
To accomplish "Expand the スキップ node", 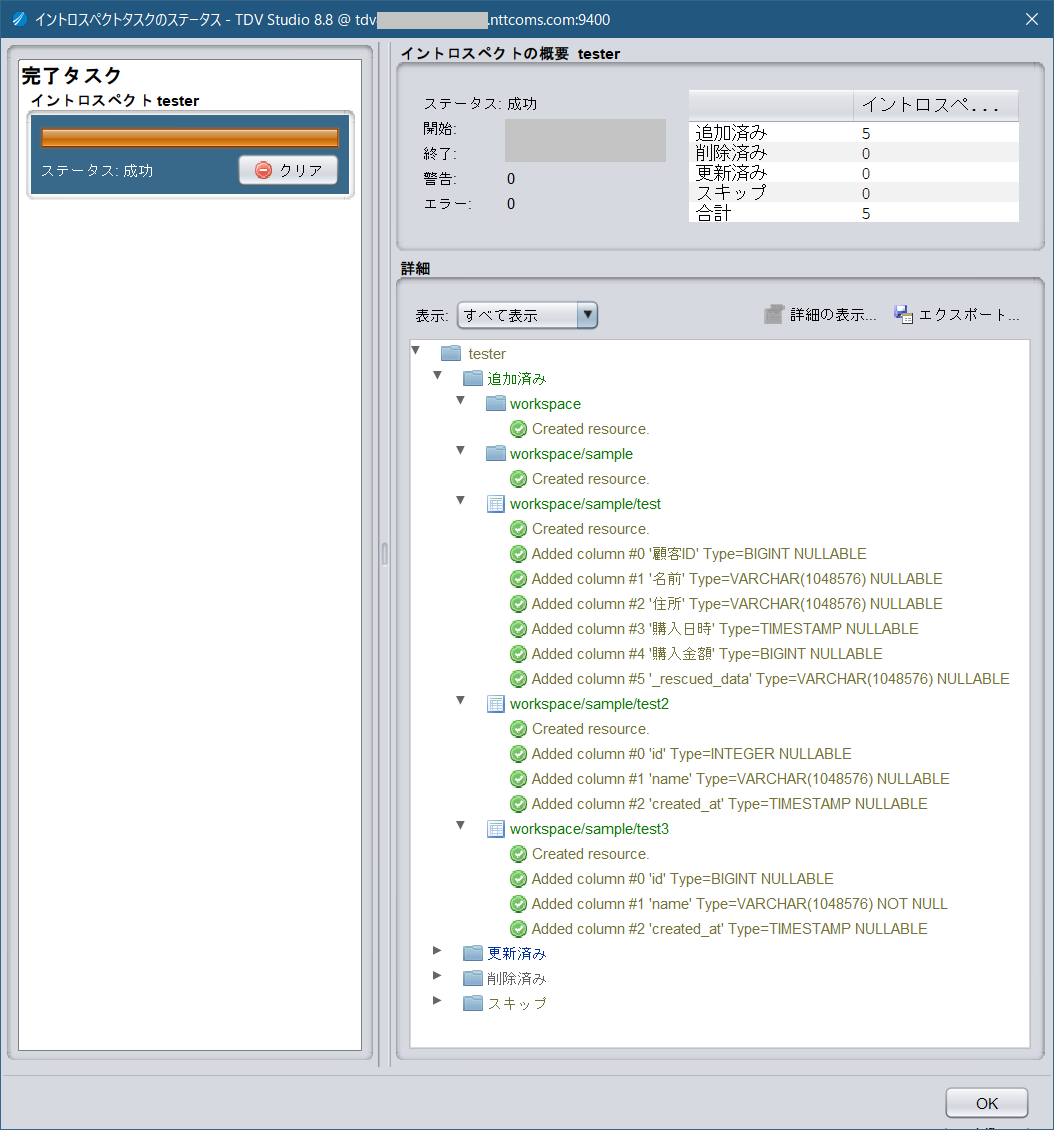I will click(437, 1000).
